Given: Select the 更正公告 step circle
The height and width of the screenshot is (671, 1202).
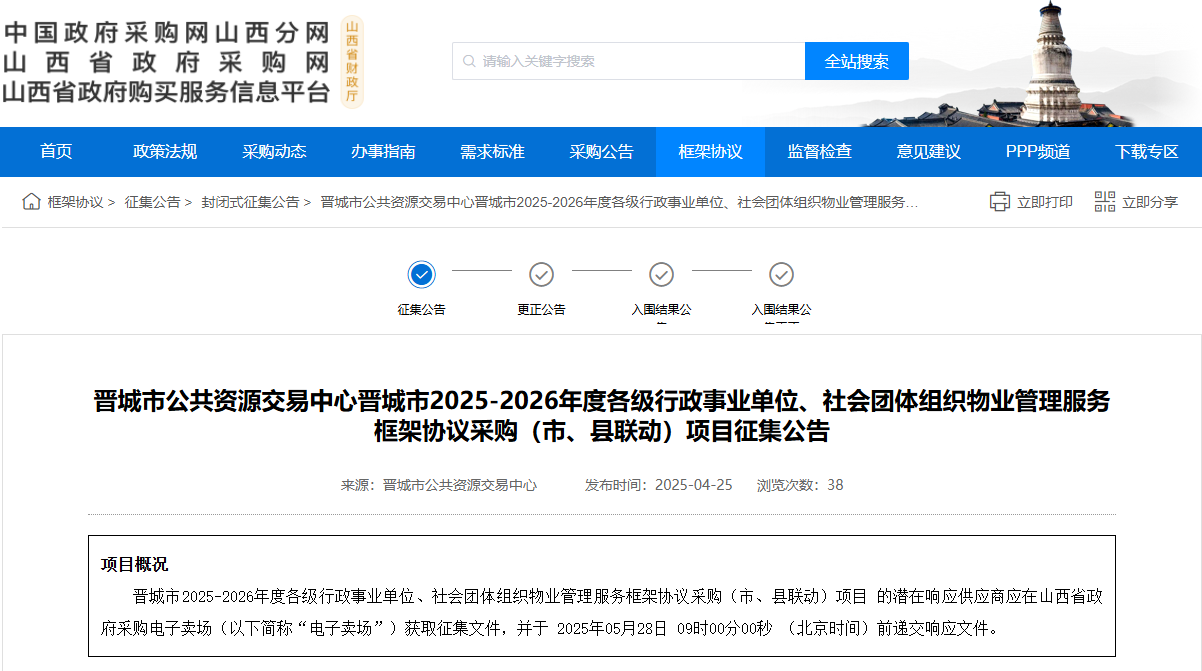Looking at the screenshot, I should [541, 274].
